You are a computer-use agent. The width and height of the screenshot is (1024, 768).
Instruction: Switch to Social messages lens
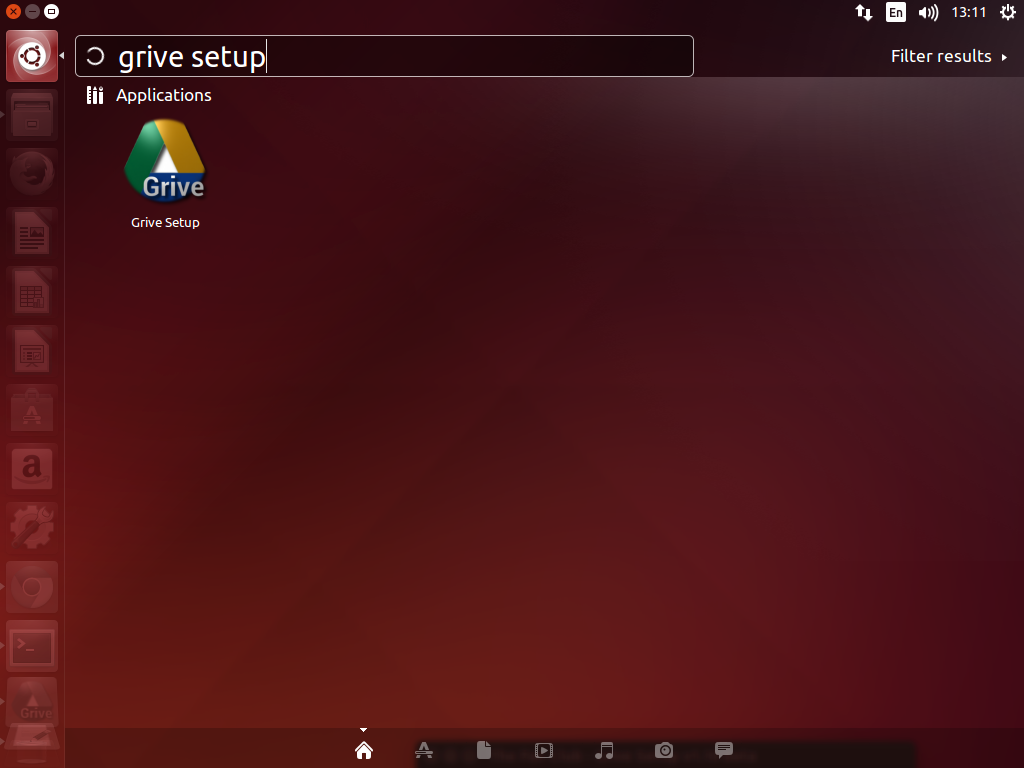[724, 750]
